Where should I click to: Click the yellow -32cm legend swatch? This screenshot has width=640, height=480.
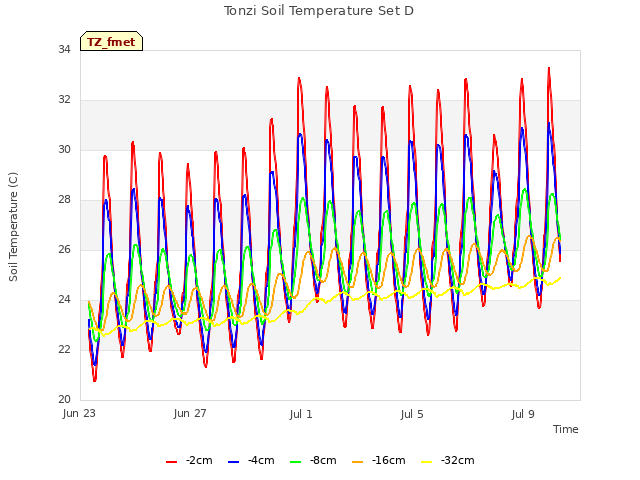point(426,462)
